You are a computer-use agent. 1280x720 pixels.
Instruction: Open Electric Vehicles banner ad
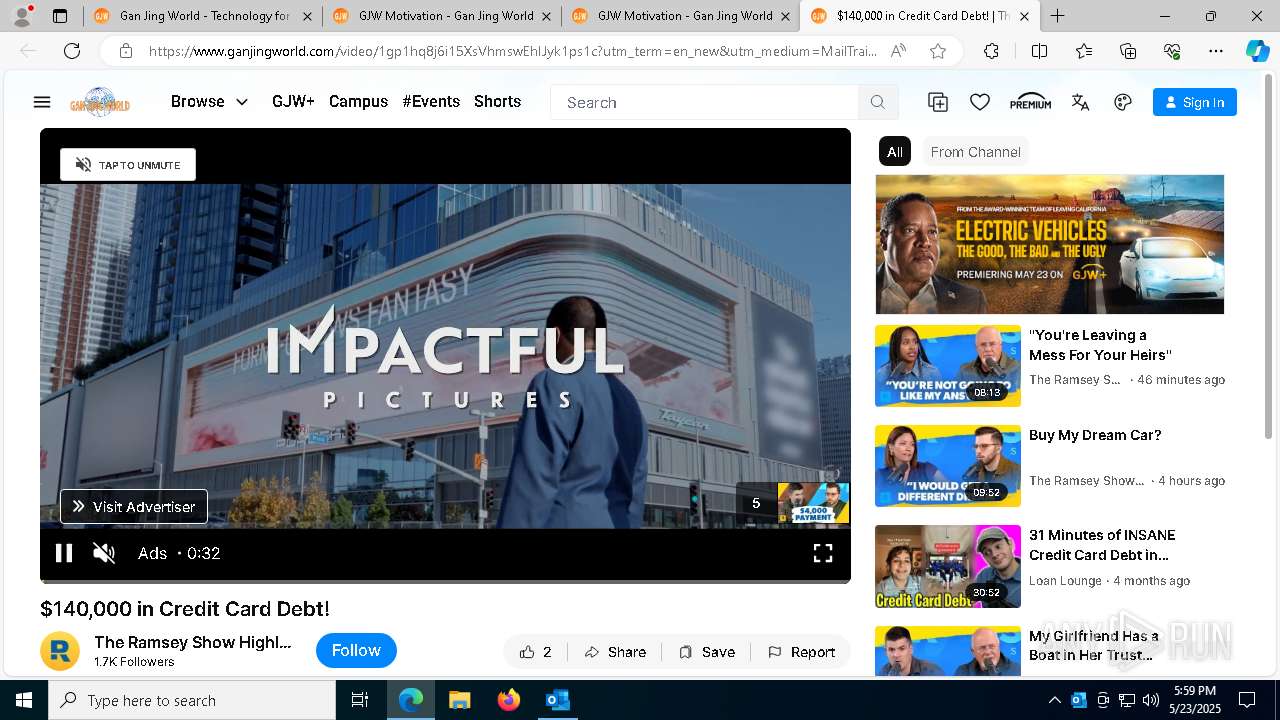(1050, 244)
